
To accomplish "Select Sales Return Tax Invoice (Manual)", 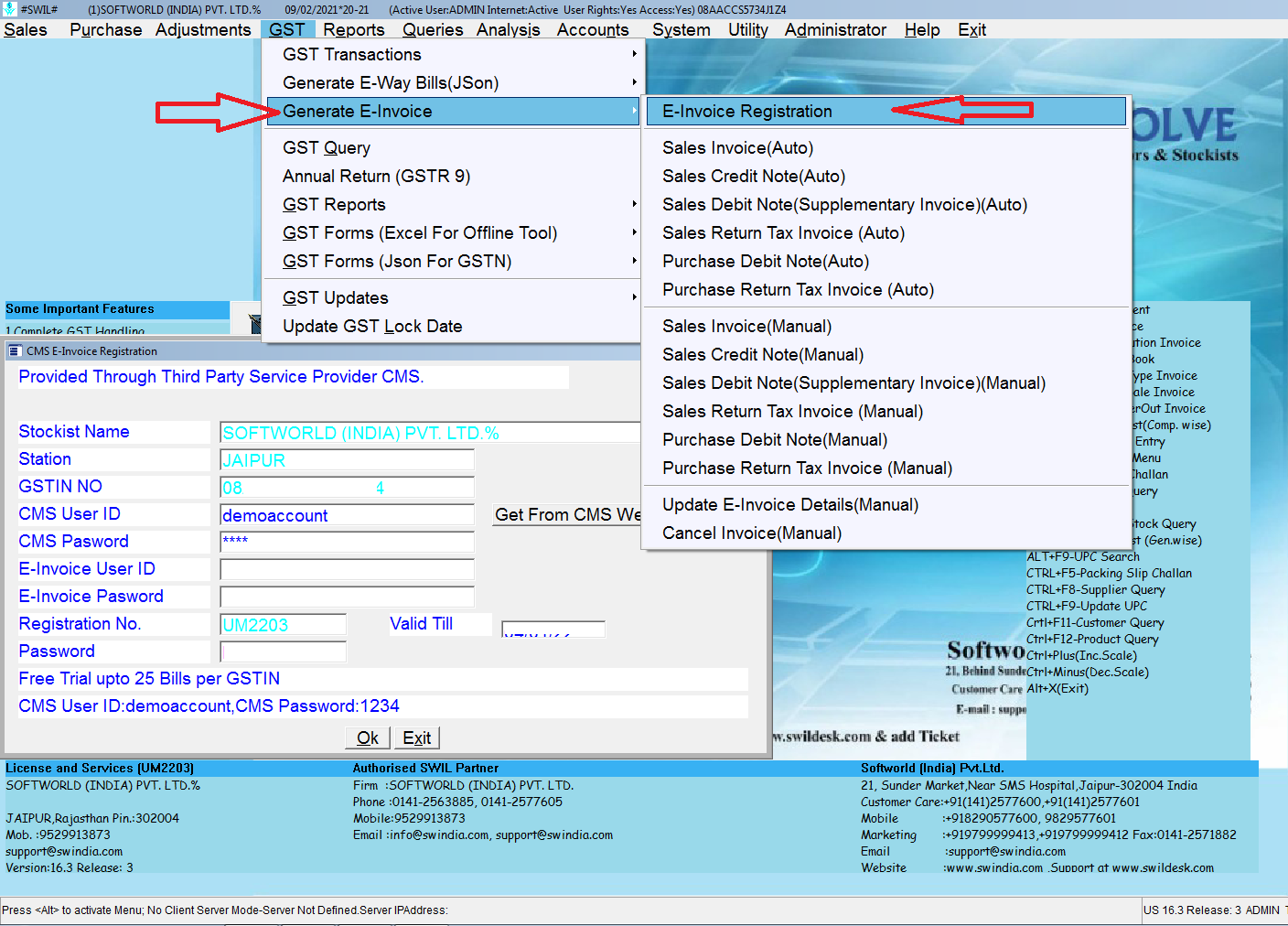I will point(886,412).
